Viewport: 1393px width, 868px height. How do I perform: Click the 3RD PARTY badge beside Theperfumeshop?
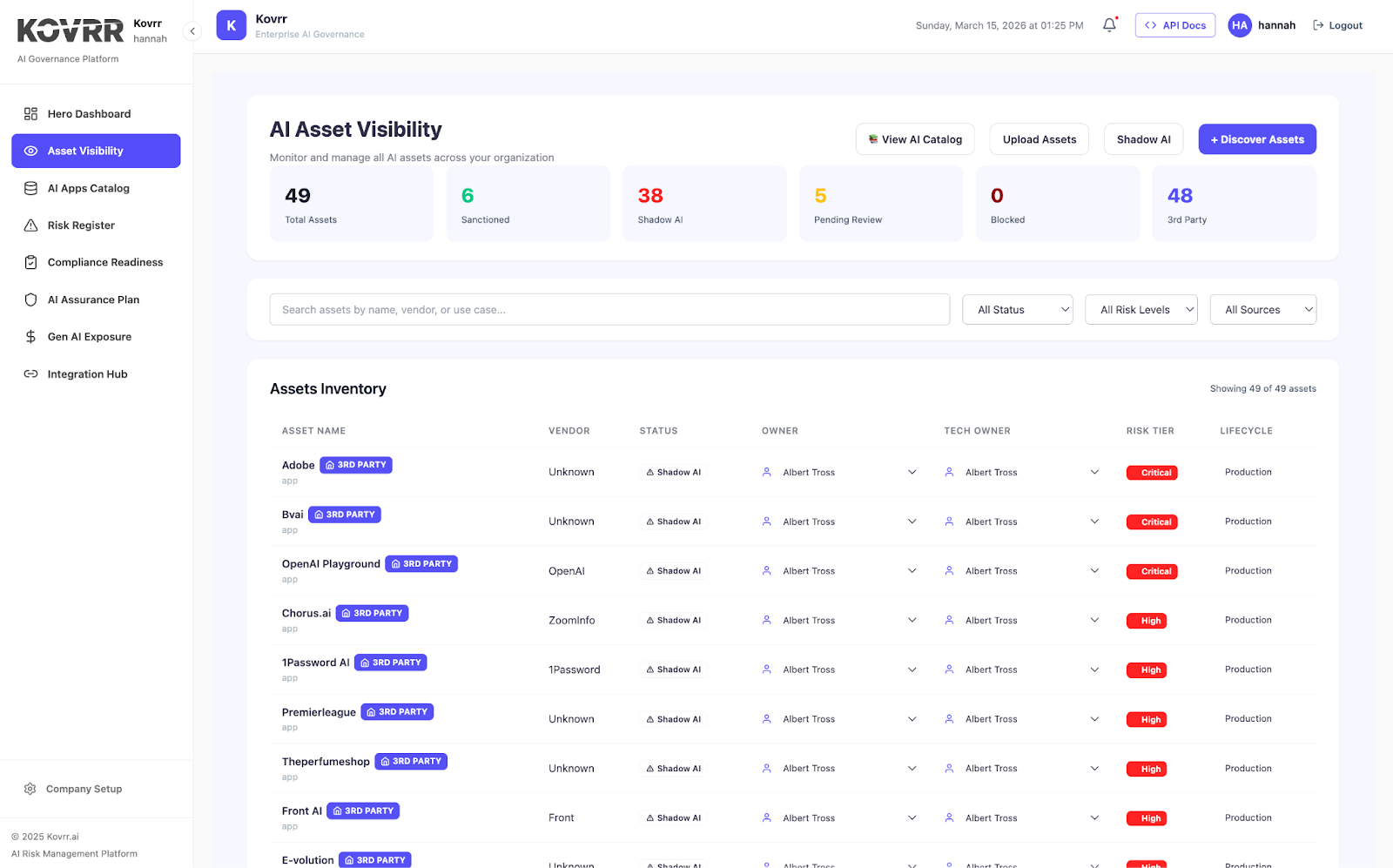(x=411, y=762)
